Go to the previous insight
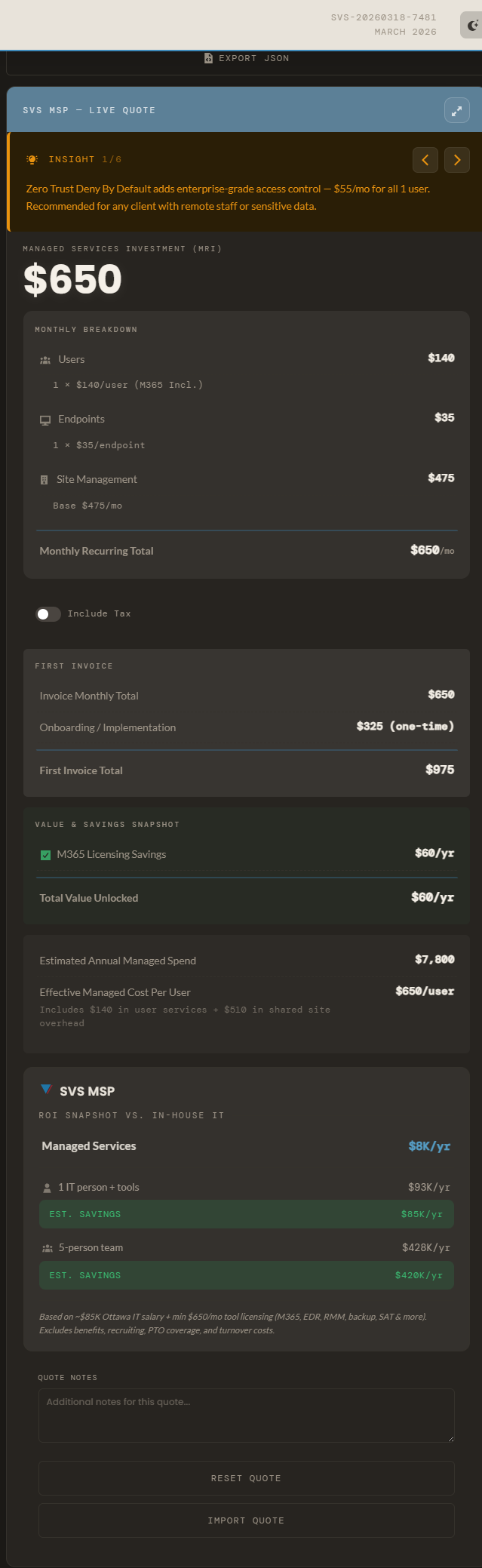The width and height of the screenshot is (482, 1568). (425, 160)
